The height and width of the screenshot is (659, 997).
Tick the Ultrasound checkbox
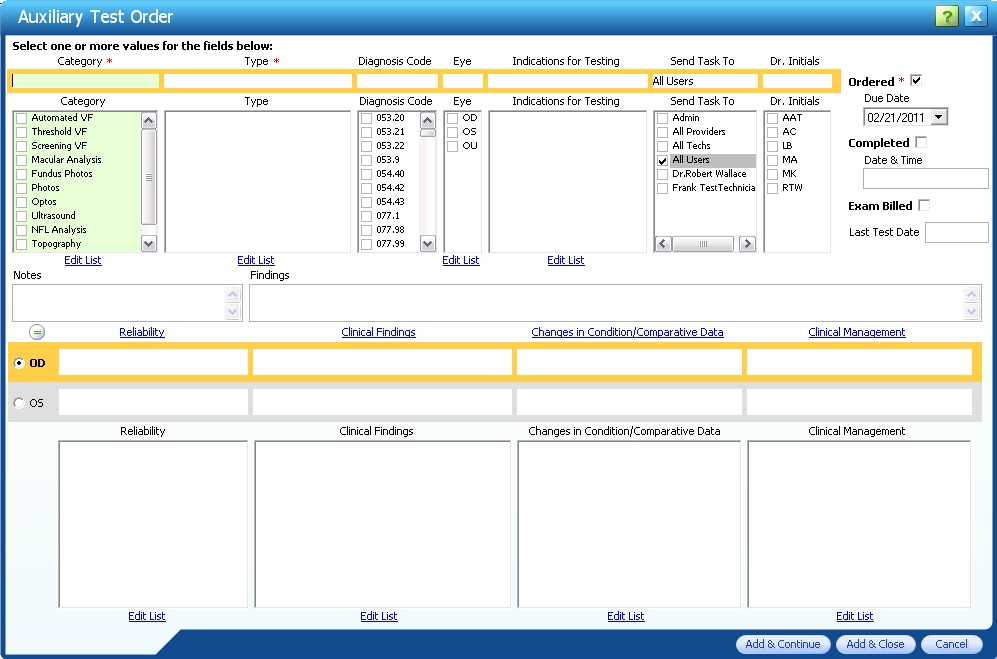(x=22, y=216)
